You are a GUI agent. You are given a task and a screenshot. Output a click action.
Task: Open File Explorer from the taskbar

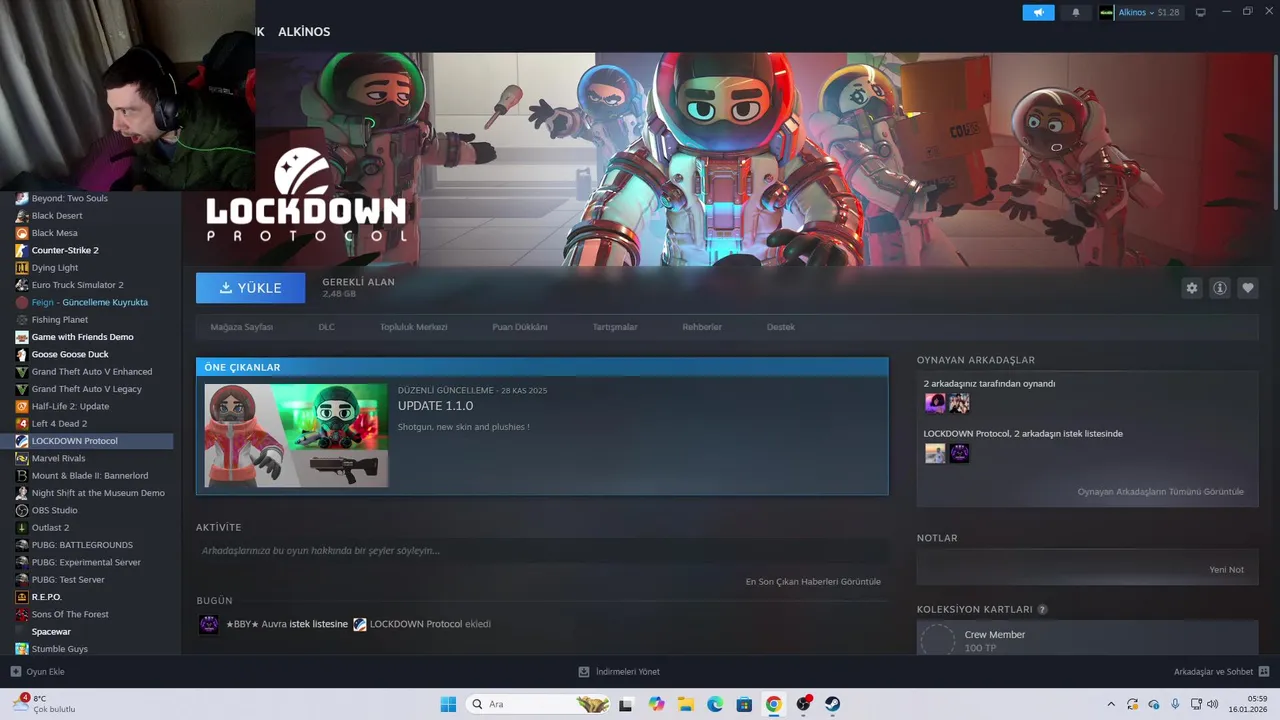[x=685, y=704]
